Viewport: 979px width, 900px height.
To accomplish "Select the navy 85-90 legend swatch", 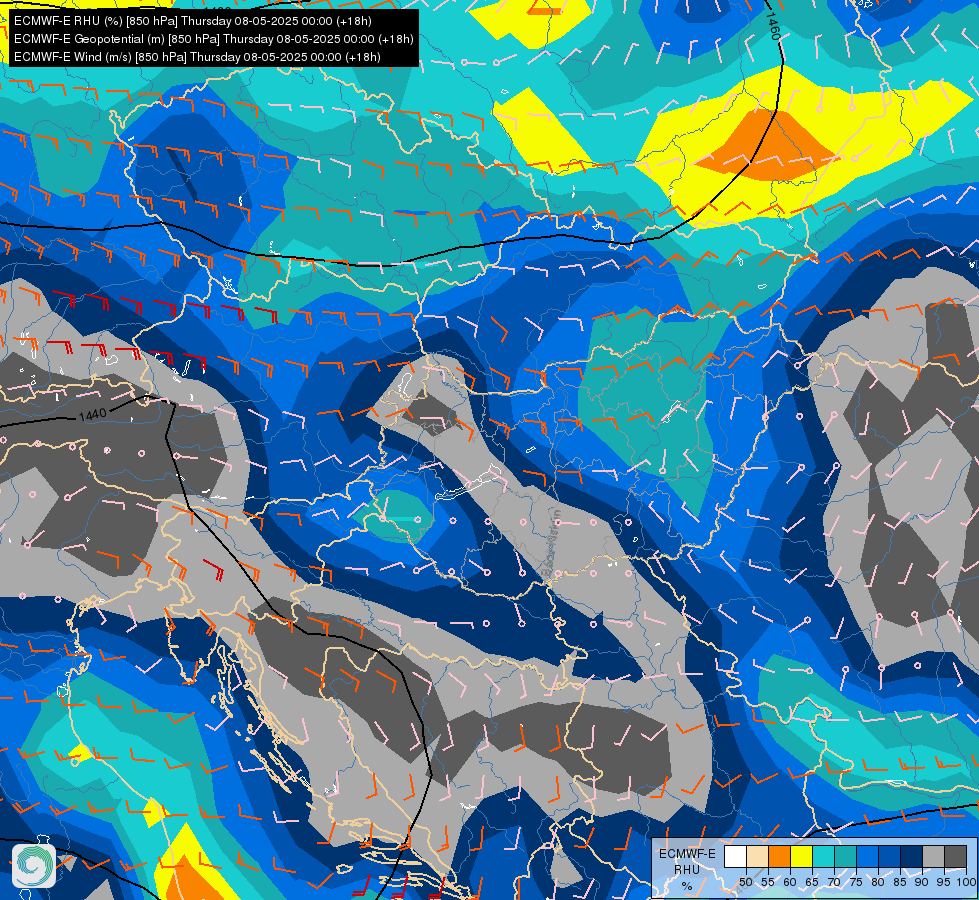I will coord(912,856).
